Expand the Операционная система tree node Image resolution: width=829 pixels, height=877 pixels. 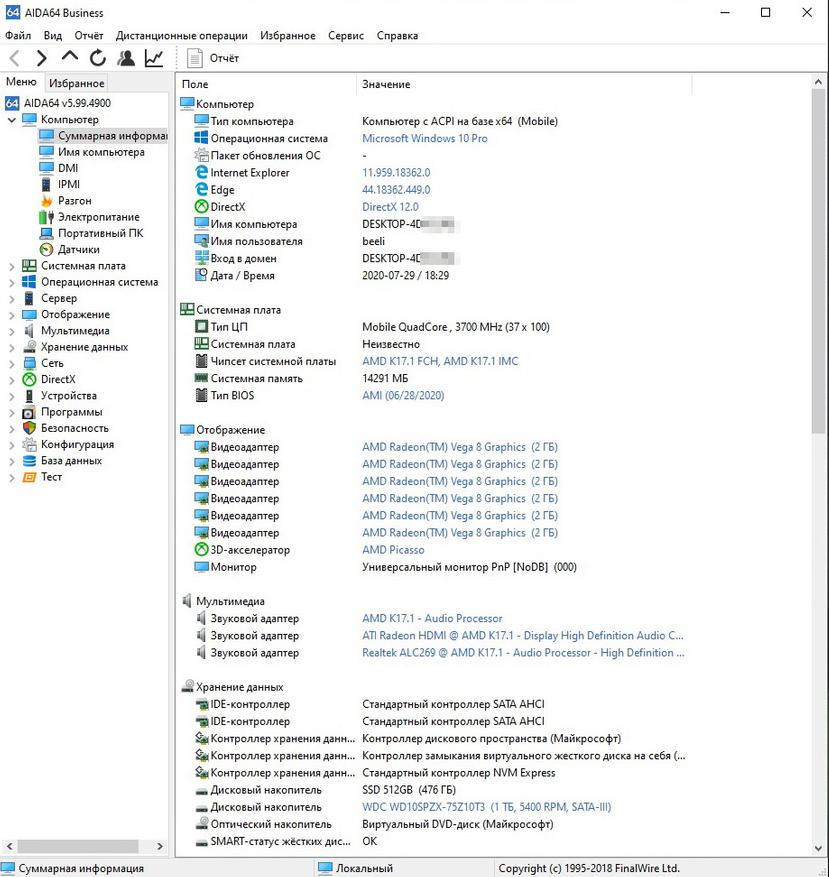(12, 282)
